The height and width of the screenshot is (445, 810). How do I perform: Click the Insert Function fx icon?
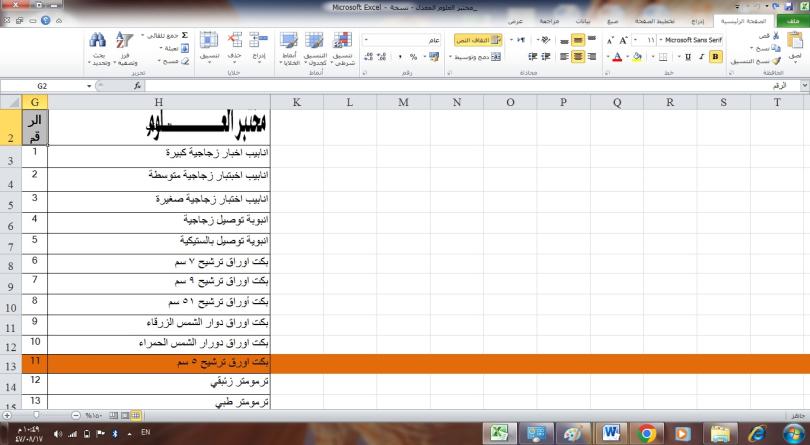[x=137, y=87]
